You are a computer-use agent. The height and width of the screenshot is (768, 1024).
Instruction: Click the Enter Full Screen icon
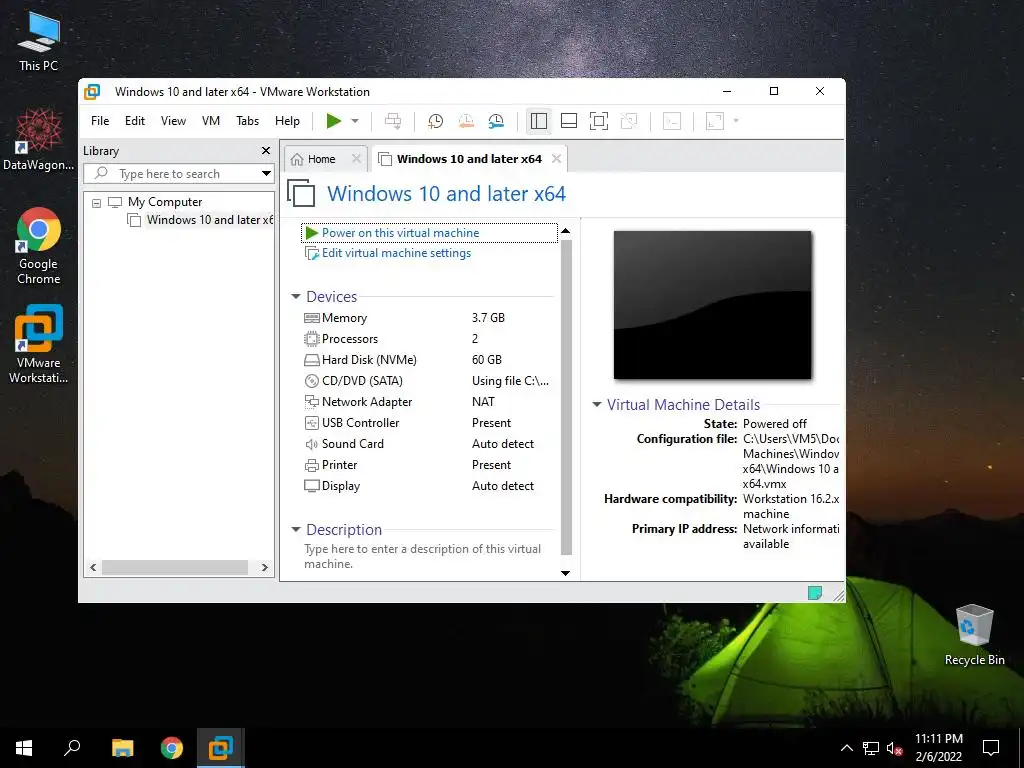pos(599,121)
